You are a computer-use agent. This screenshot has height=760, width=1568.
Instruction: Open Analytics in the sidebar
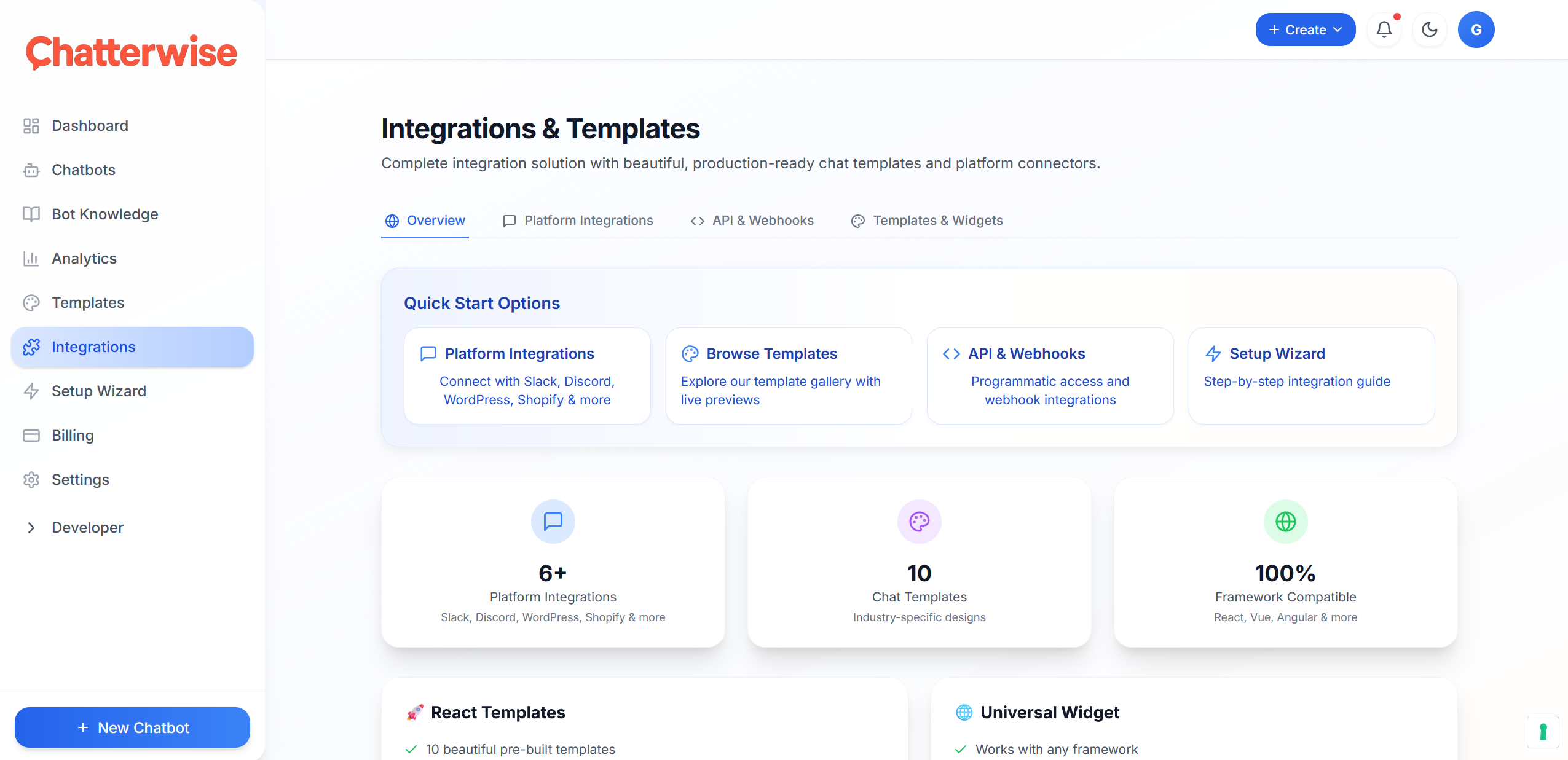(84, 259)
